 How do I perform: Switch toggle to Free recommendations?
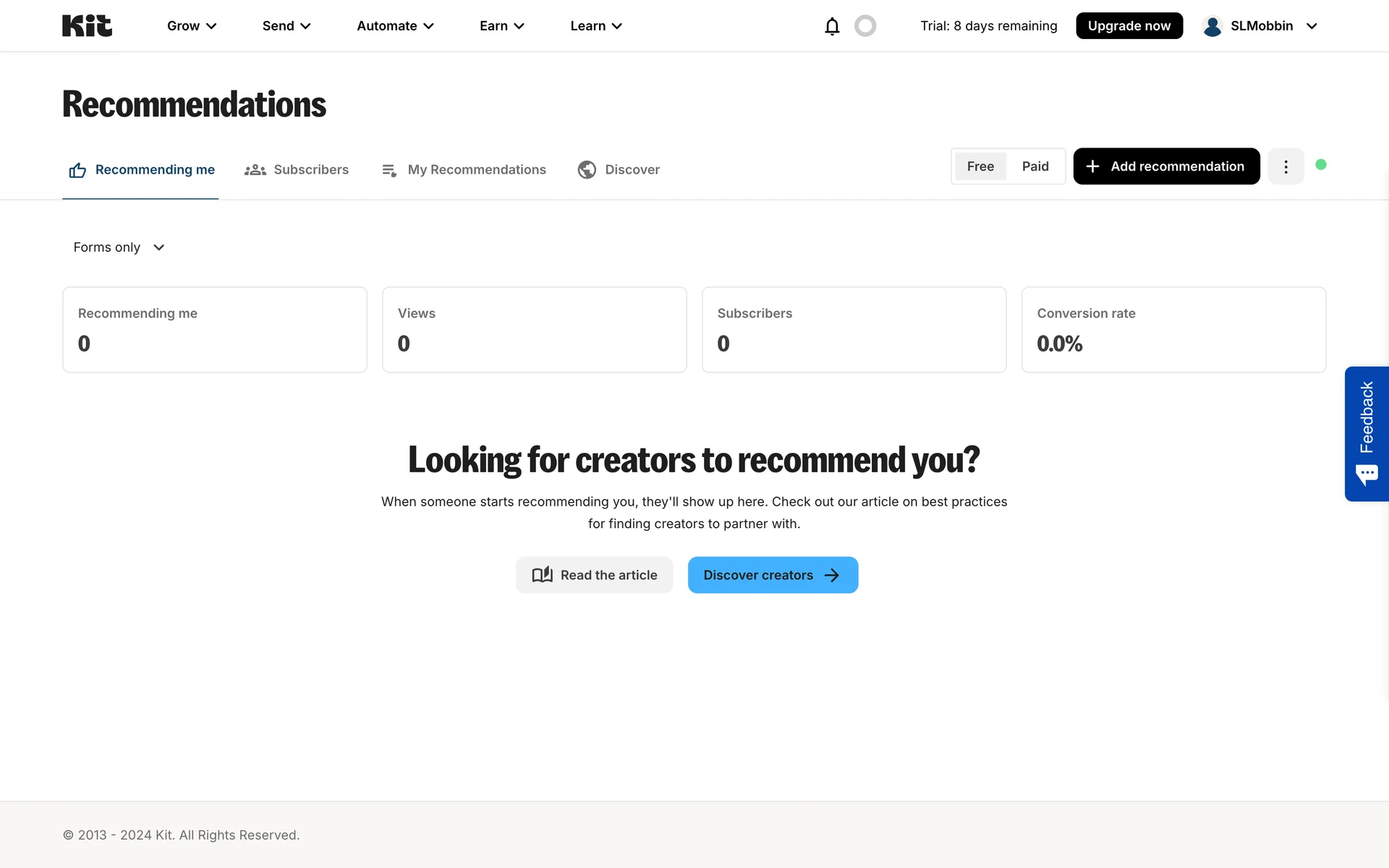980,166
